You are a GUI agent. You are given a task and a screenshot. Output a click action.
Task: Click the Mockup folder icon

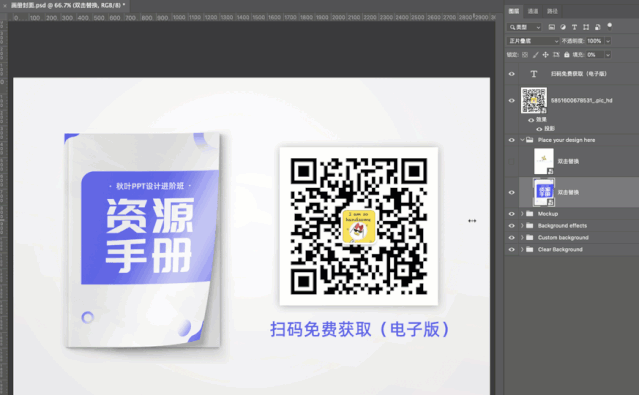[x=529, y=214]
